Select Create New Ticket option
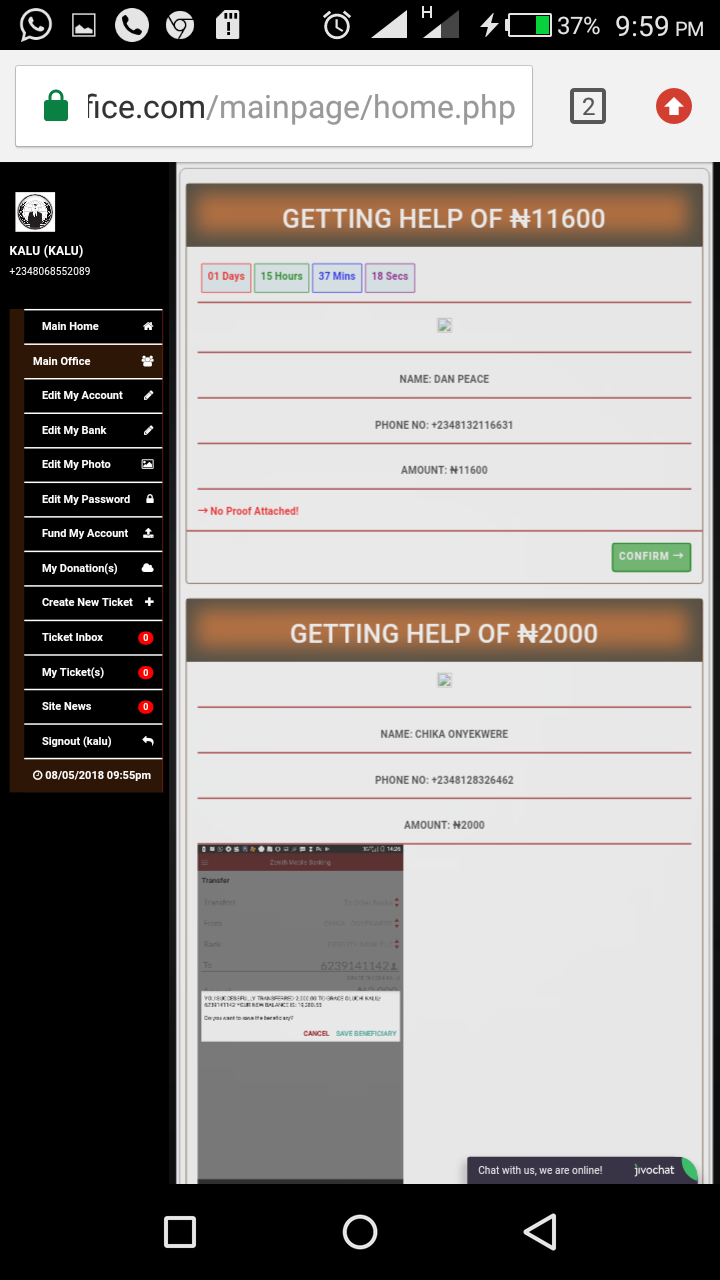Image resolution: width=720 pixels, height=1280 pixels. point(93,603)
